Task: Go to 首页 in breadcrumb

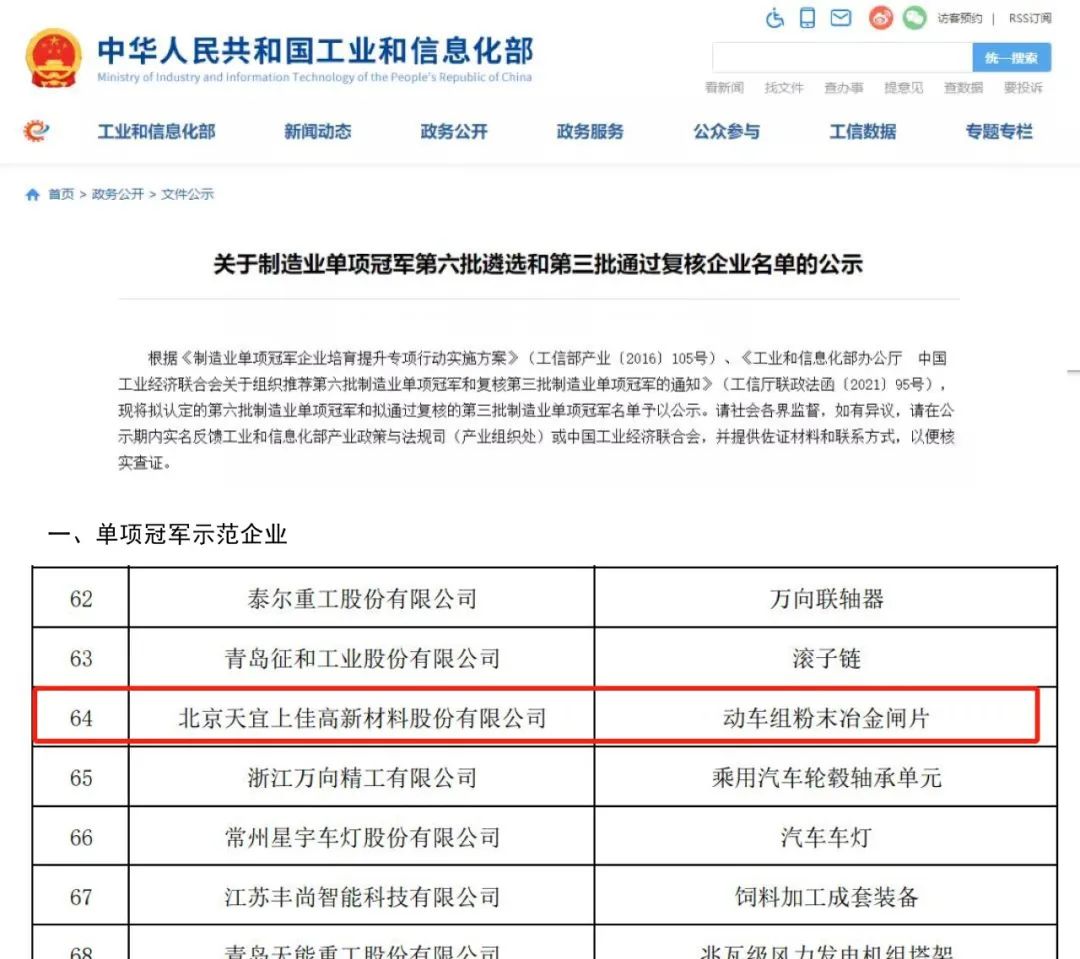Action: pos(61,194)
